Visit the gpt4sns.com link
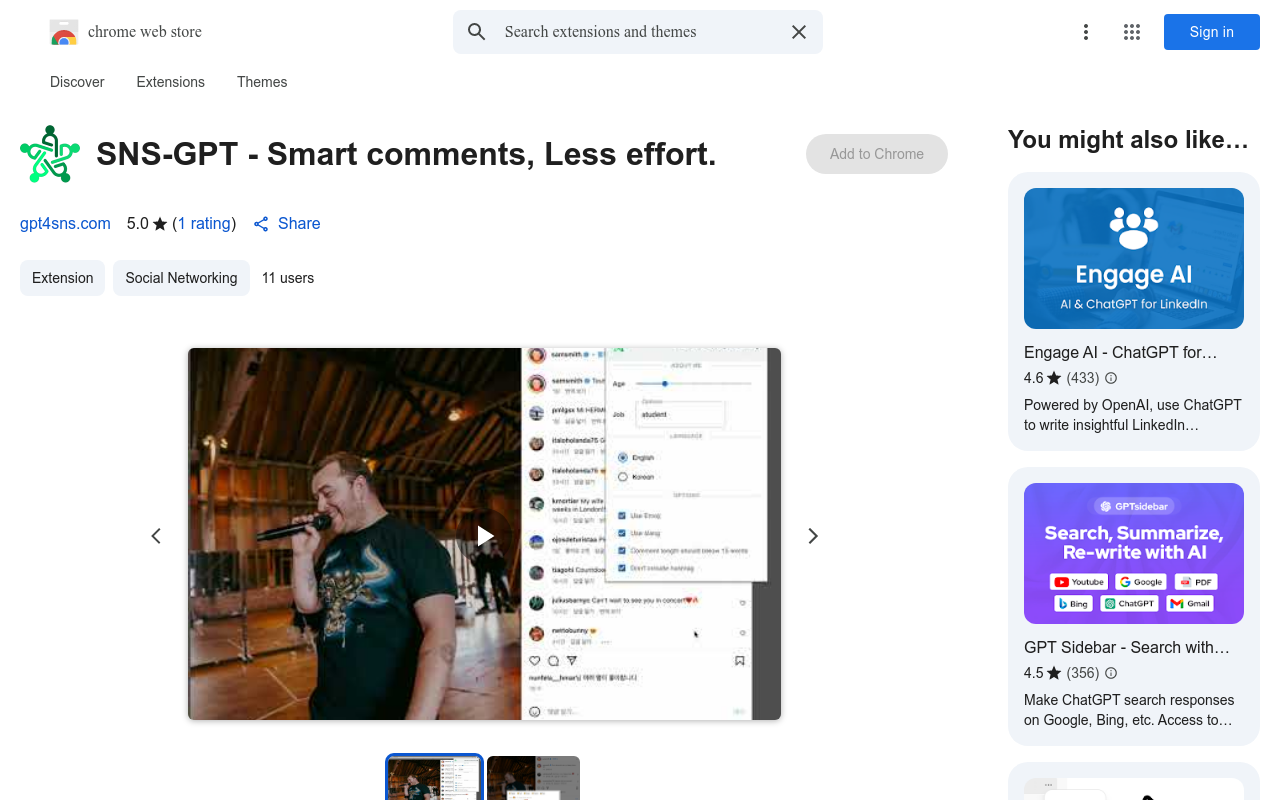Viewport: 1280px width, 800px height. click(x=65, y=224)
